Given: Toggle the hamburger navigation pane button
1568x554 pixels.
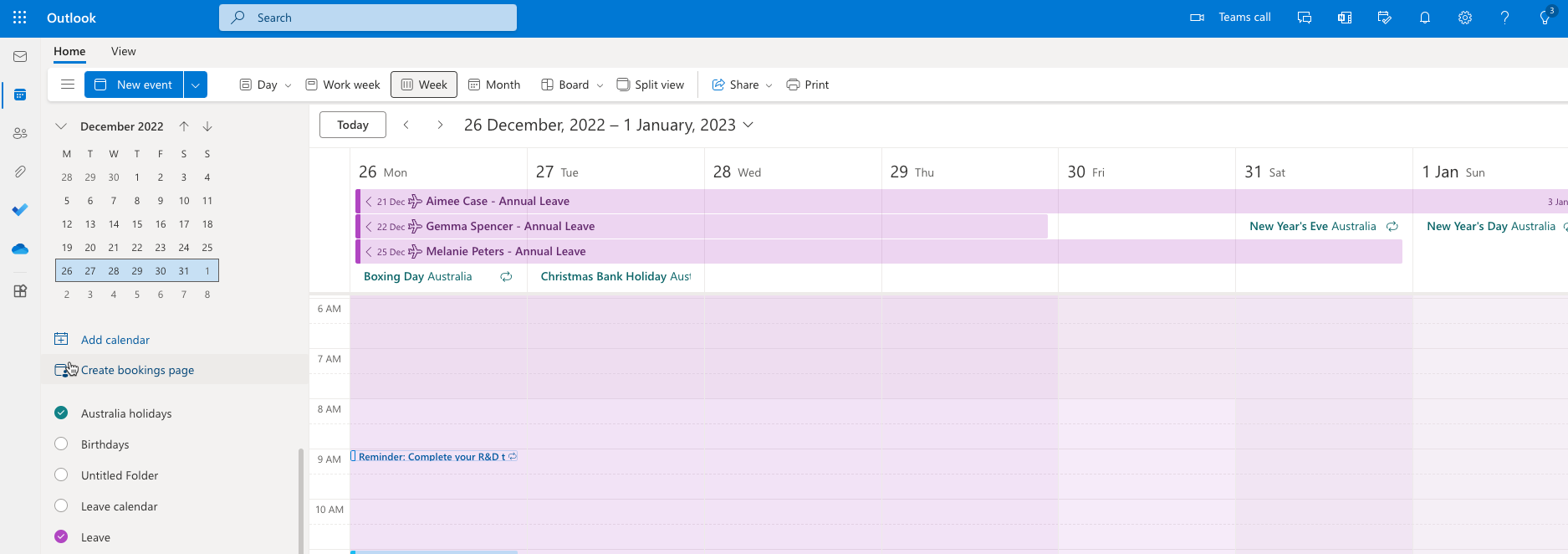Looking at the screenshot, I should coord(68,85).
